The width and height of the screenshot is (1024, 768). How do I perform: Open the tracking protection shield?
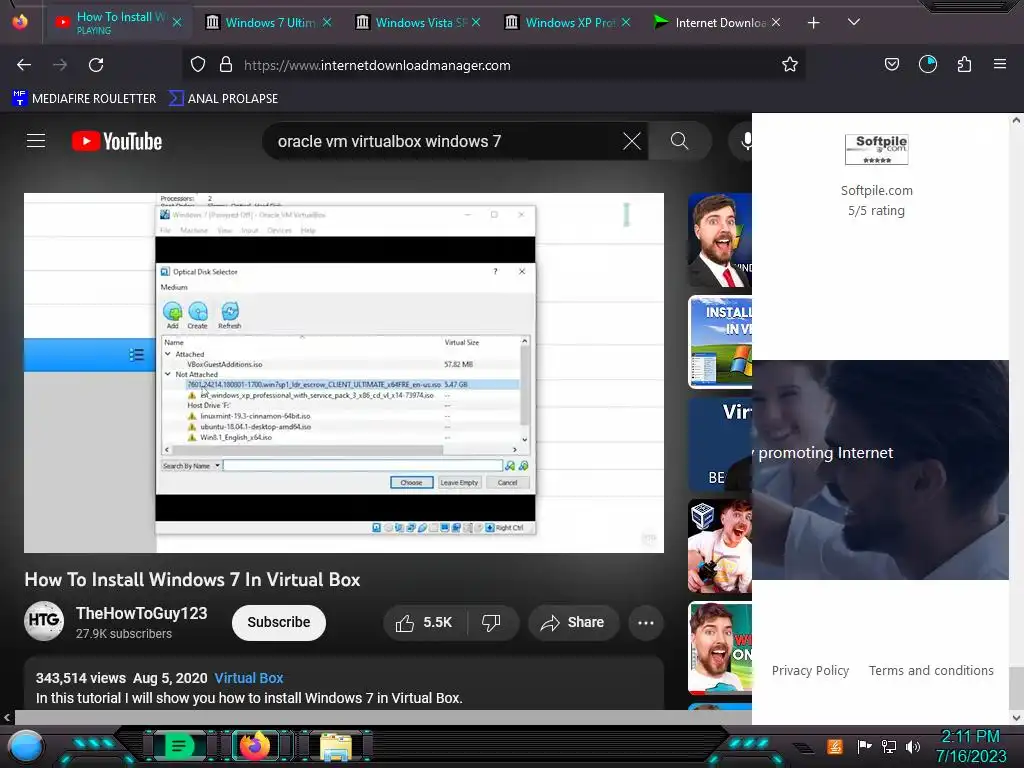pos(198,65)
